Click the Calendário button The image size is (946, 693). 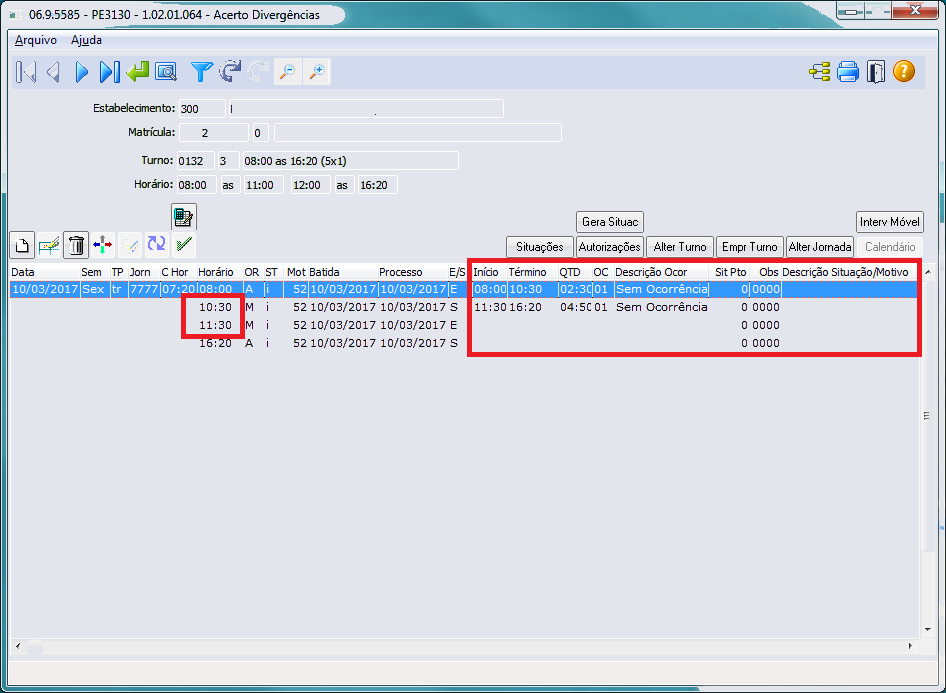coord(889,247)
